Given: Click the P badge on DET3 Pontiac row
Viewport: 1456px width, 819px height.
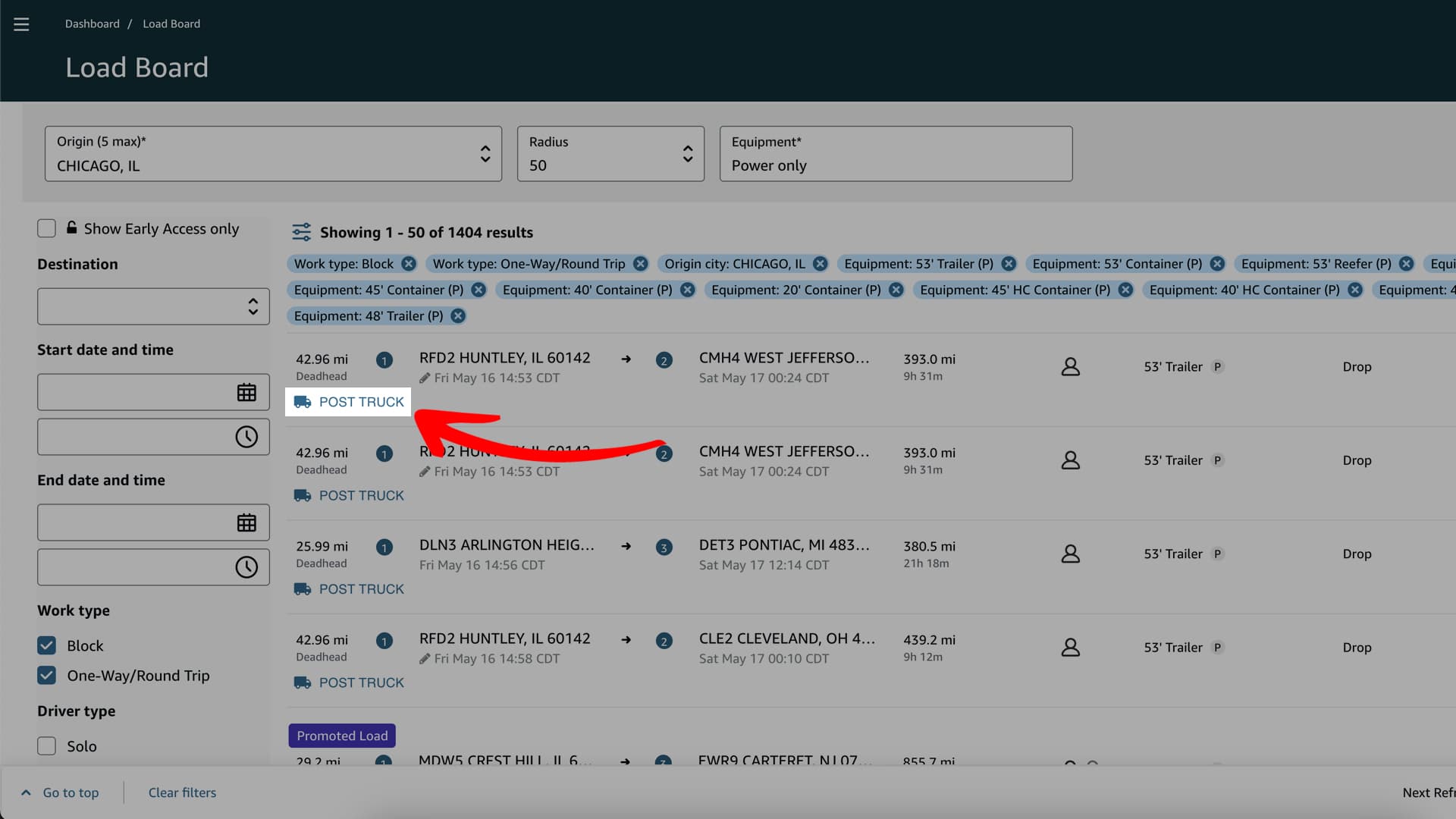Looking at the screenshot, I should click(x=1217, y=554).
